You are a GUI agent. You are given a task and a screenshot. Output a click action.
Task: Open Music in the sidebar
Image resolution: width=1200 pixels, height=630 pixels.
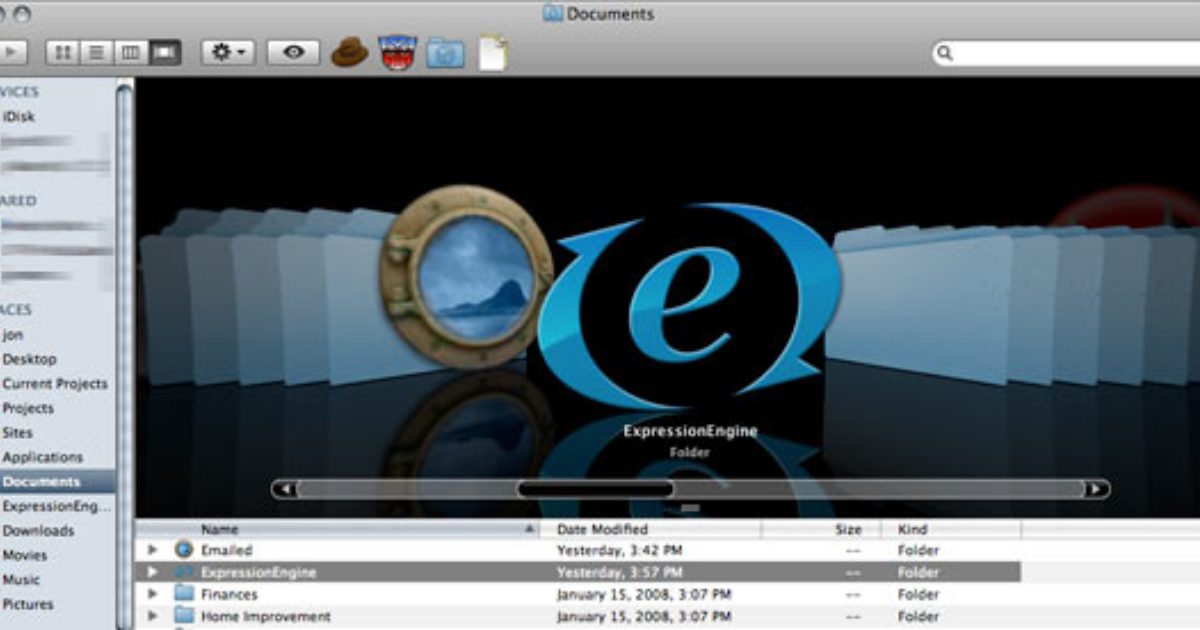21,580
